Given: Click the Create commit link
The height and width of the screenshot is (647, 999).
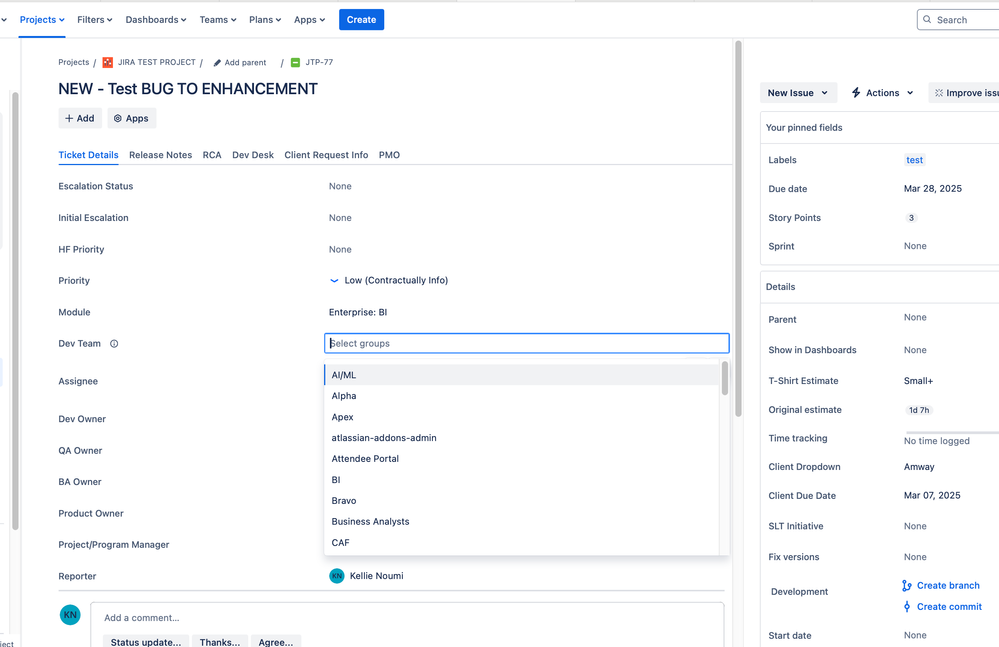Looking at the screenshot, I should click(949, 607).
